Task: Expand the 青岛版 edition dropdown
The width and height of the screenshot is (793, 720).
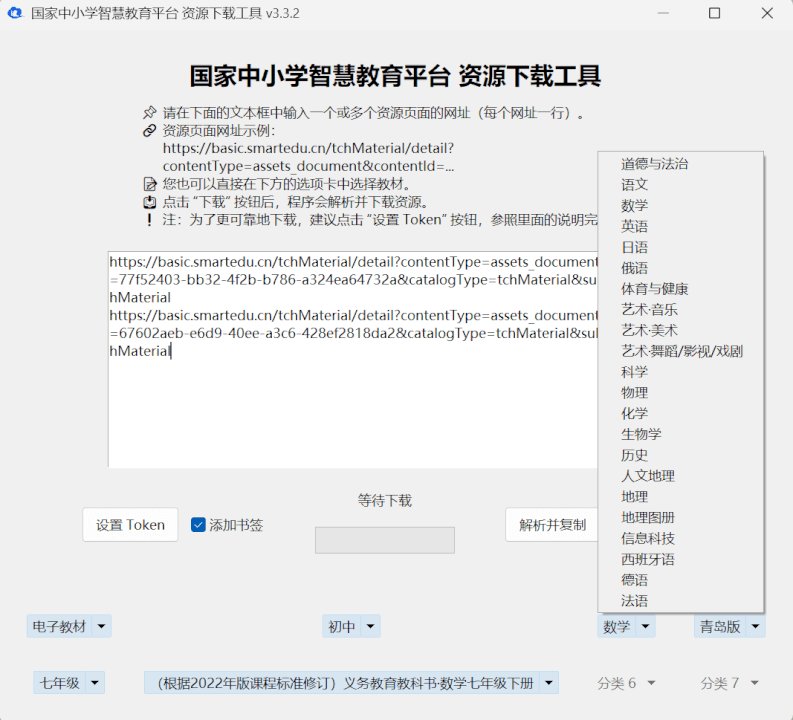Action: point(730,626)
